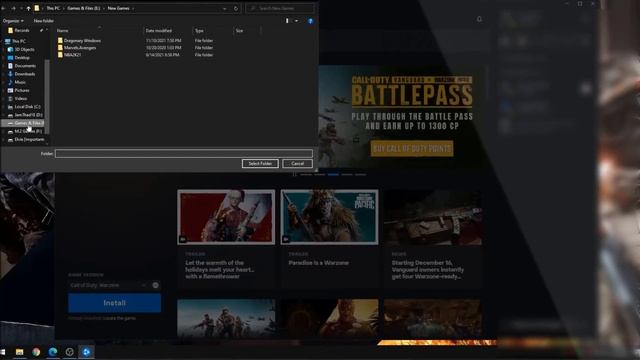Select Records in quick access
Image resolution: width=640 pixels, height=360 pixels.
pyautogui.click(x=22, y=31)
